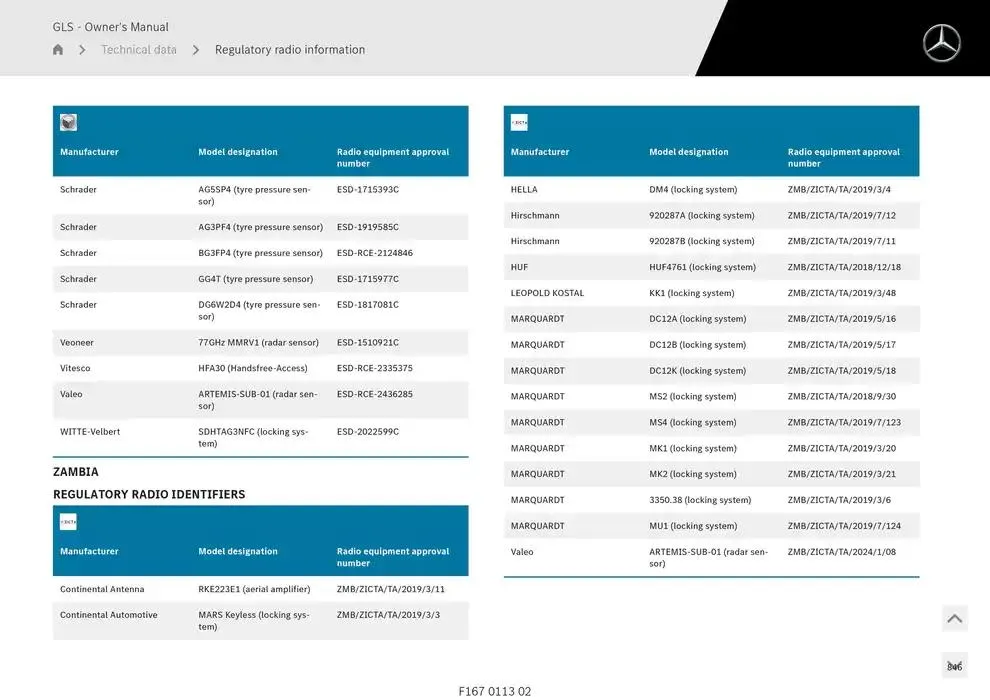Select the HELLA DM4 locking system row
Viewport: 990px width, 700px height.
tap(711, 190)
